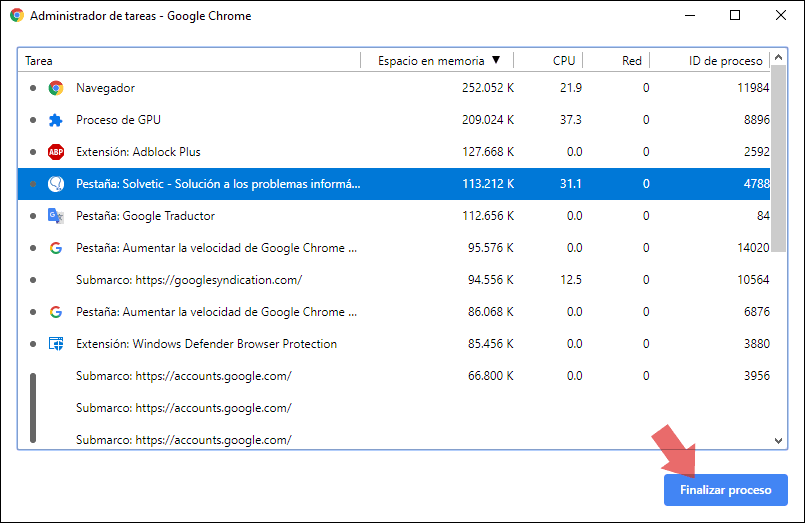Click the Chrome icon beside Navegador
The width and height of the screenshot is (805, 523).
(56, 88)
